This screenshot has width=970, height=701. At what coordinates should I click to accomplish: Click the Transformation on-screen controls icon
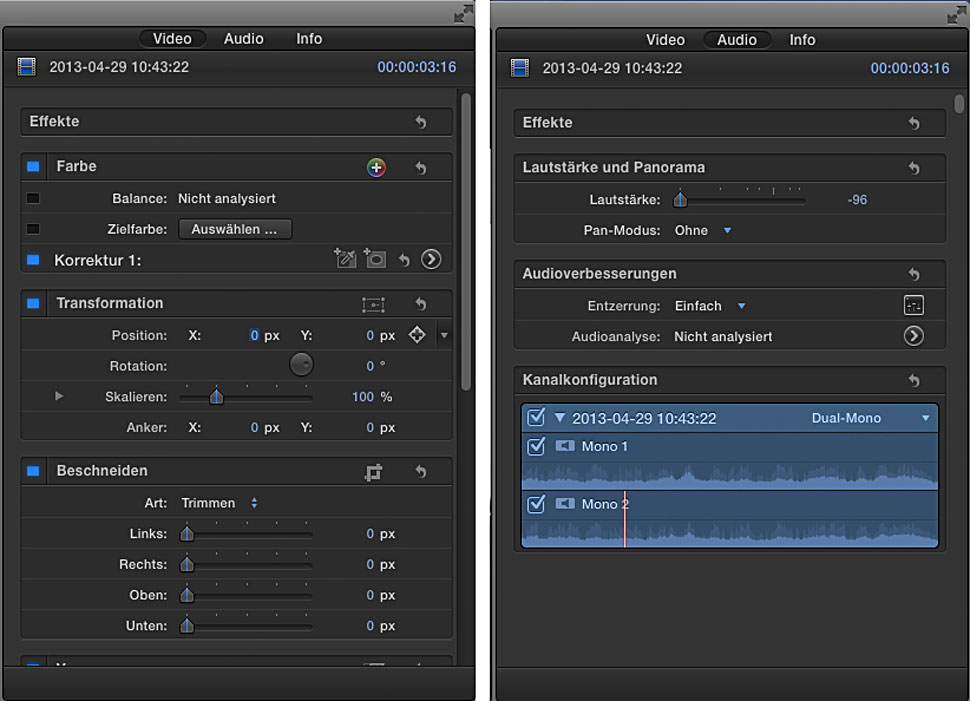pos(373,304)
